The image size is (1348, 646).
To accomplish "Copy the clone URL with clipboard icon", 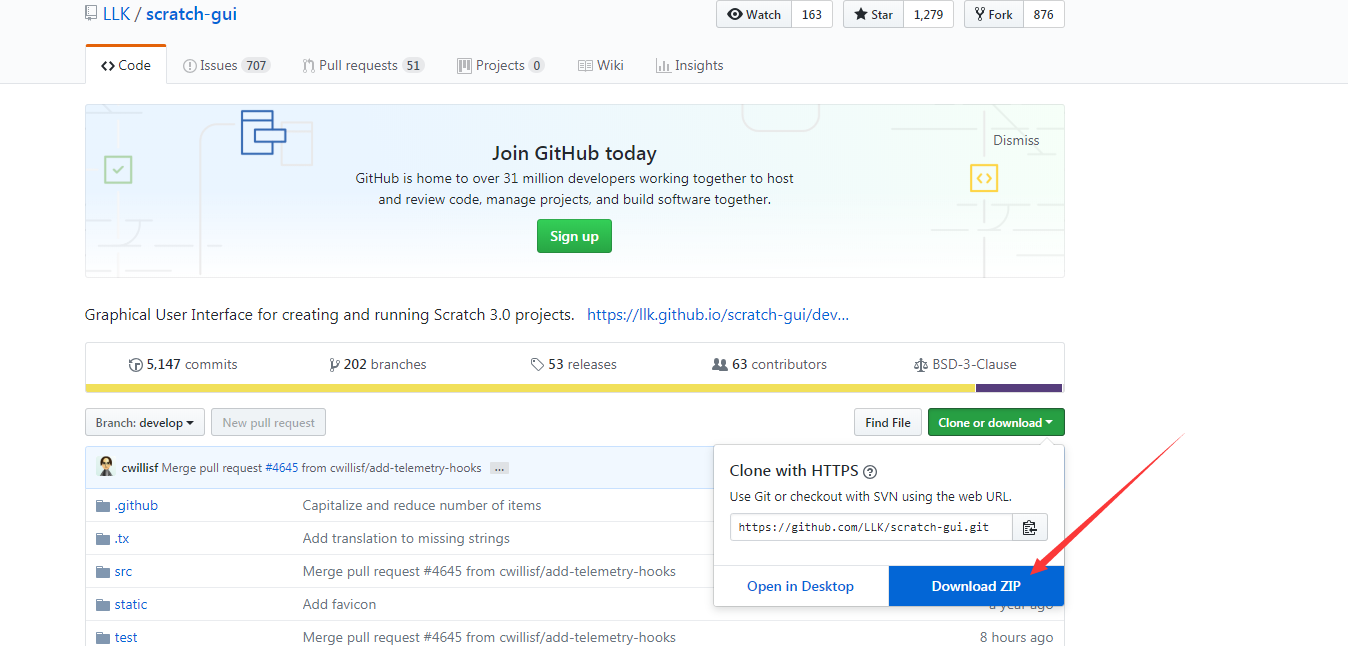I will tap(1029, 527).
